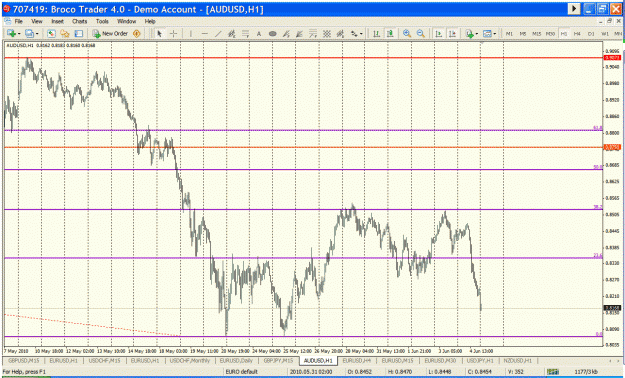Toggle Chart Shift from right border
625x378 pixels.
[452, 34]
